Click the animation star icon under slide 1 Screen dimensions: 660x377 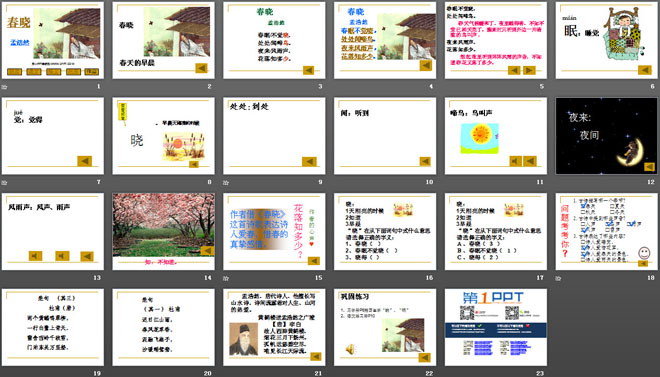(4, 87)
